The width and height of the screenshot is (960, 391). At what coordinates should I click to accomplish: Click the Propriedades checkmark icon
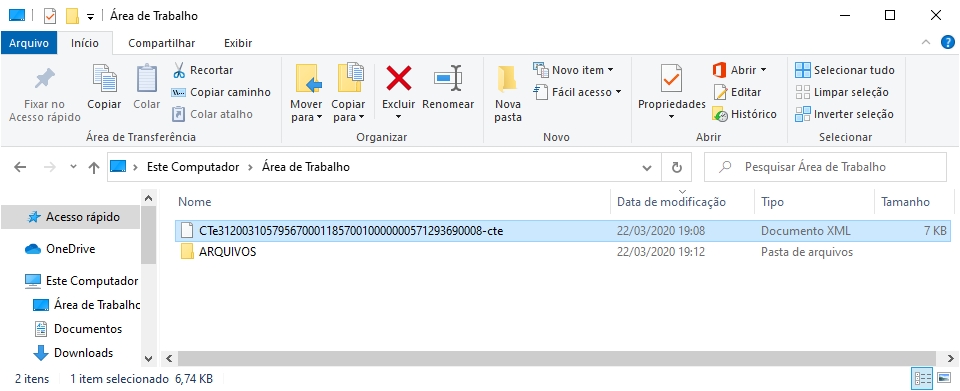click(x=672, y=78)
